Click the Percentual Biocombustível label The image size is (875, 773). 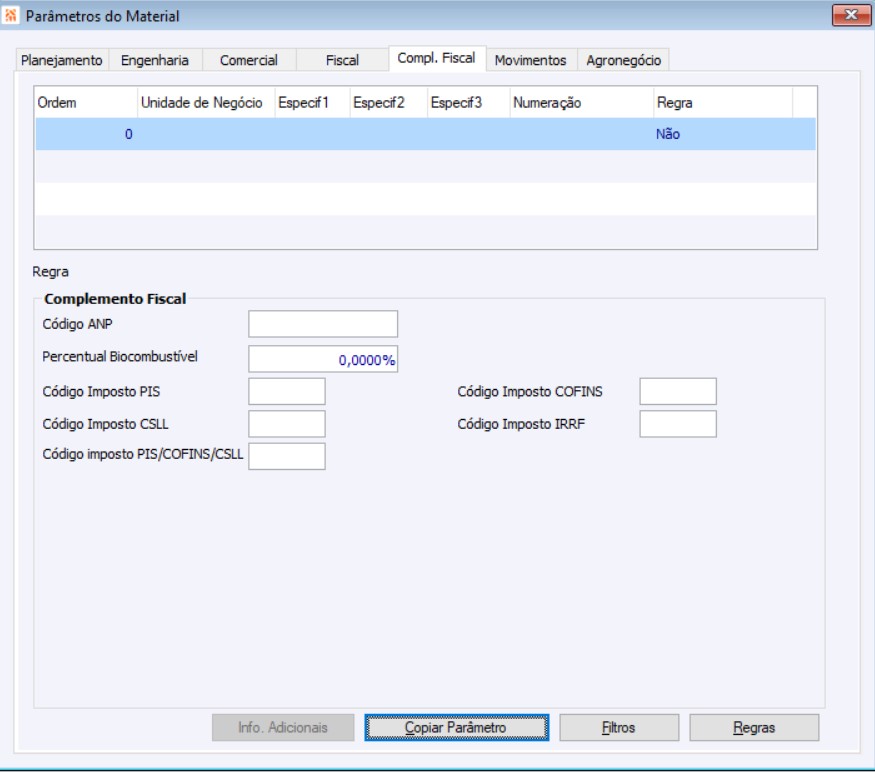(x=120, y=356)
